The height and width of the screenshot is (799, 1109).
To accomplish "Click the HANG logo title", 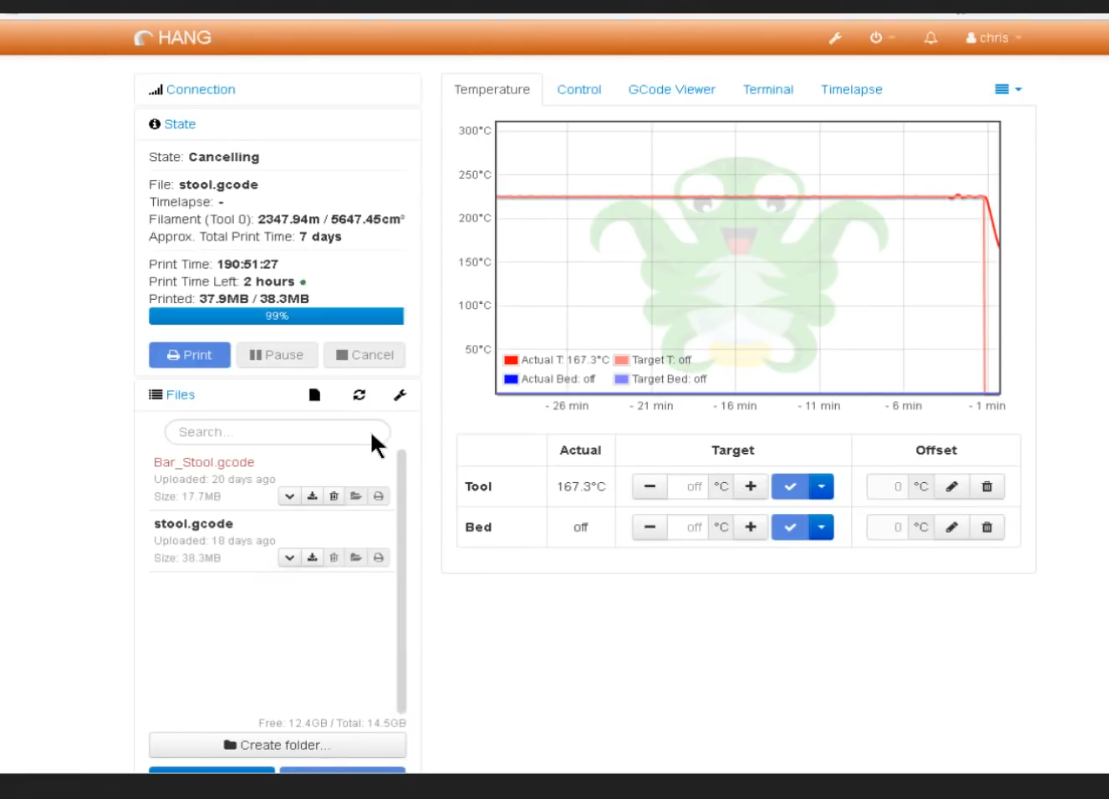I will pyautogui.click(x=173, y=37).
